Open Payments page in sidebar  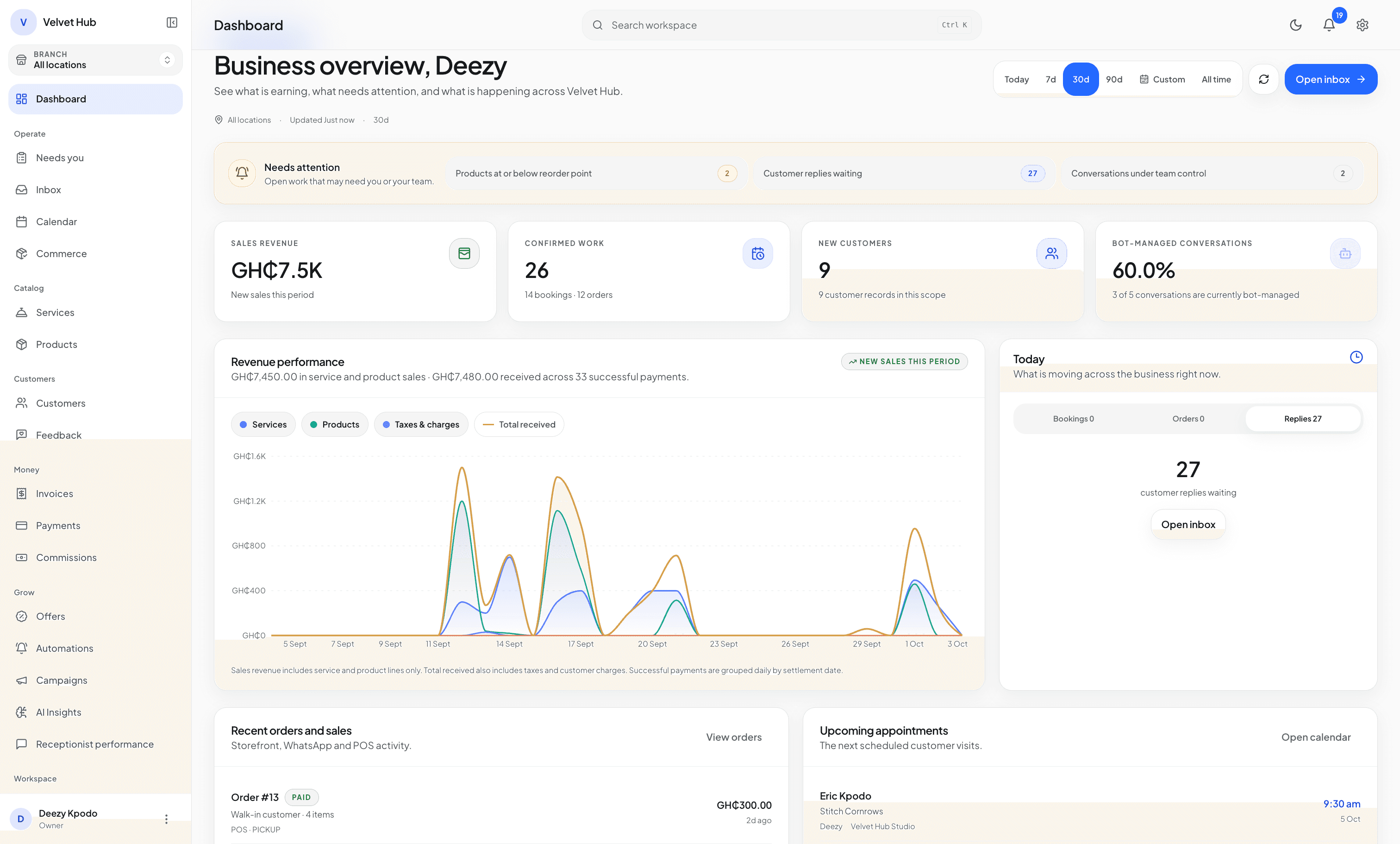point(95,526)
